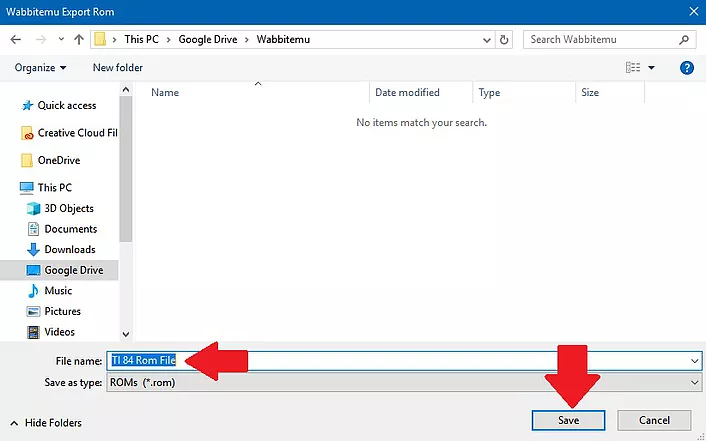Expand the address bar previous locations dropdown

(x=485, y=40)
